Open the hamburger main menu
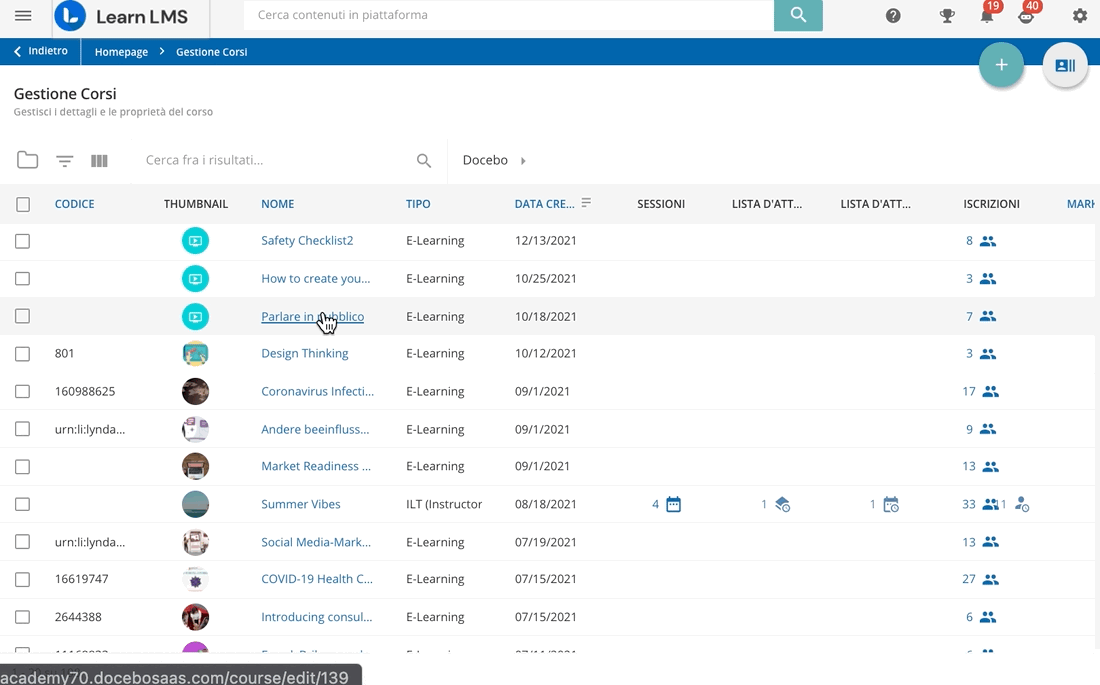The height and width of the screenshot is (685, 1100). (x=23, y=16)
